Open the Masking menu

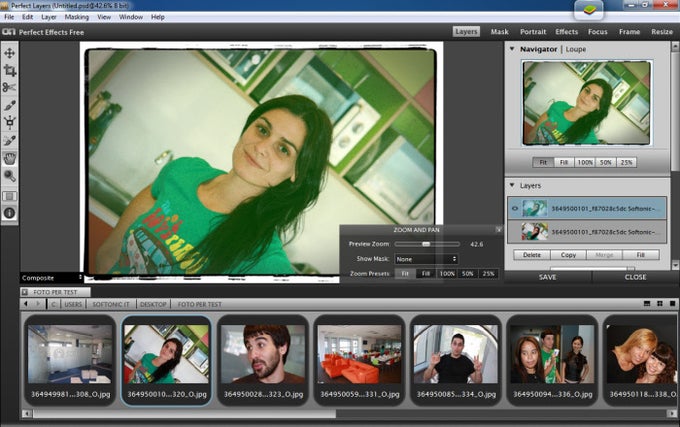pos(77,17)
